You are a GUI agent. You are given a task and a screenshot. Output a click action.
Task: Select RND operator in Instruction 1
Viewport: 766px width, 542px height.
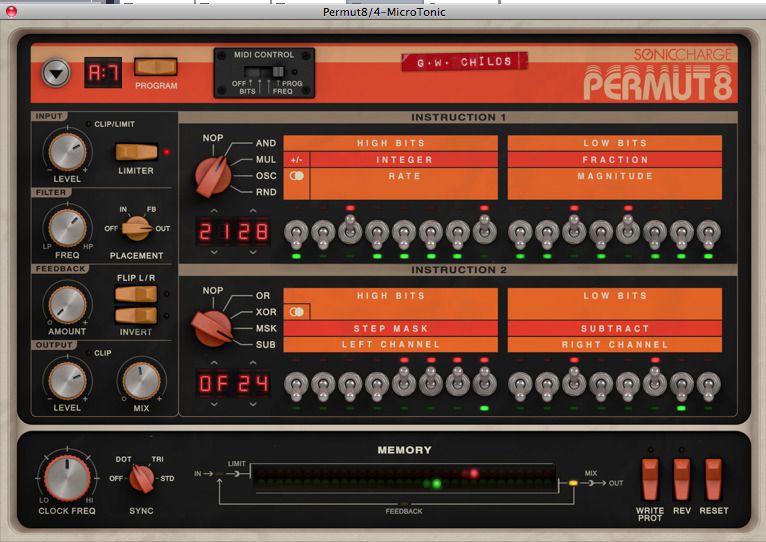(266, 193)
